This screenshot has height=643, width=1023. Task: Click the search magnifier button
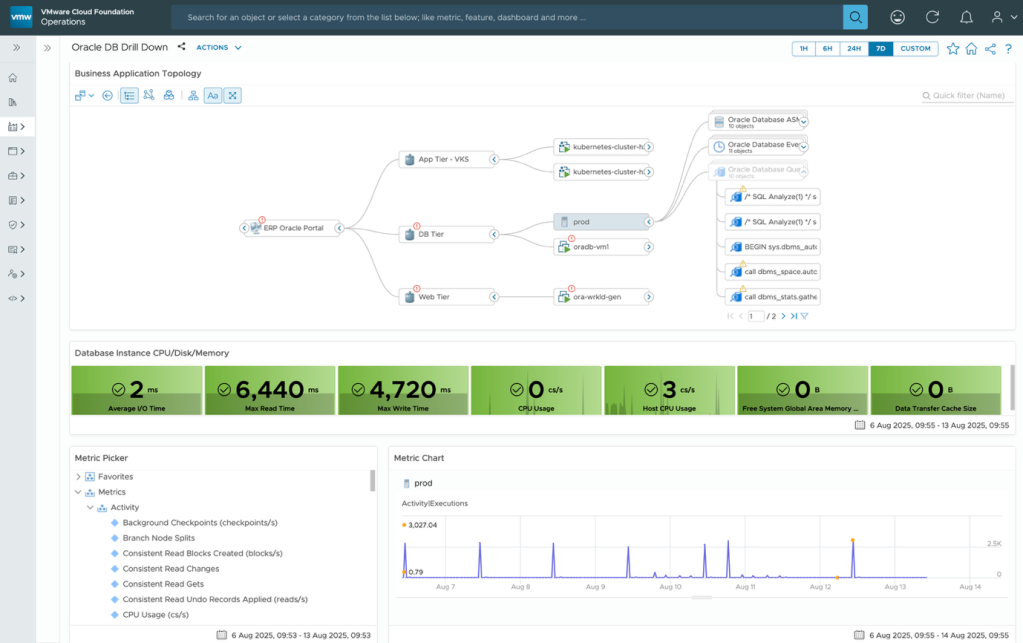[x=855, y=17]
